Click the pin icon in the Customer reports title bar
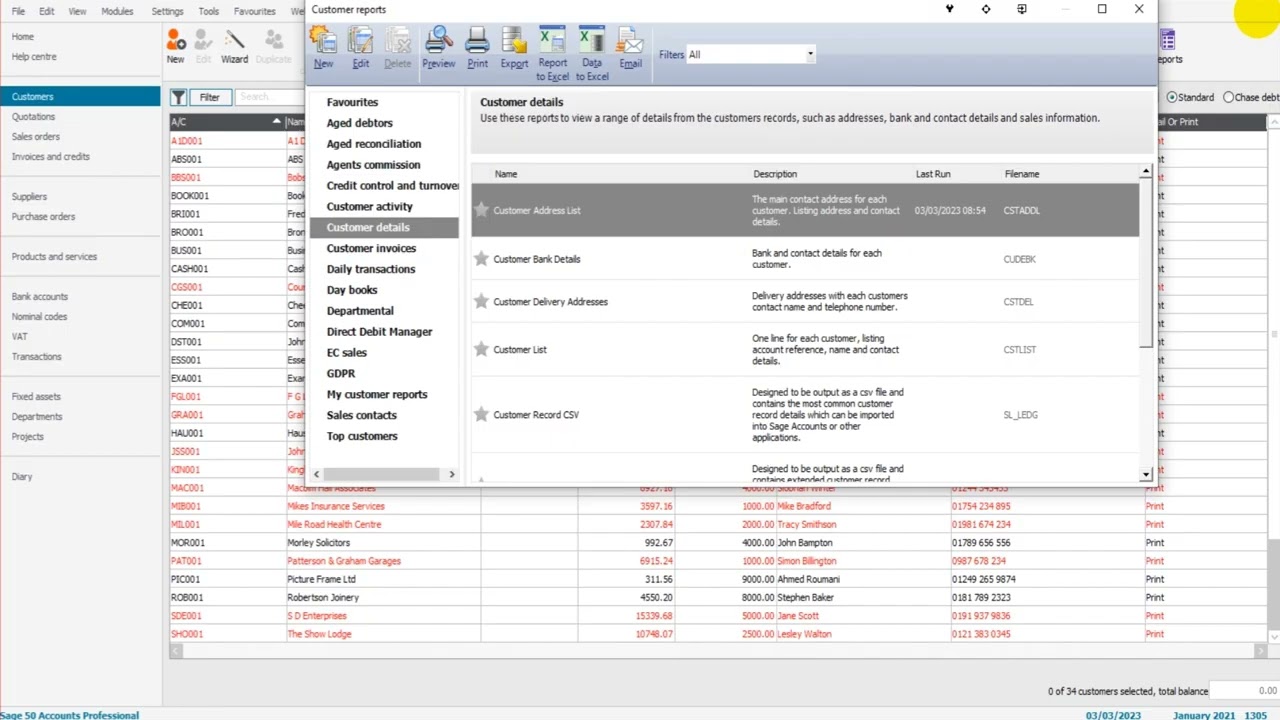 pos(949,9)
